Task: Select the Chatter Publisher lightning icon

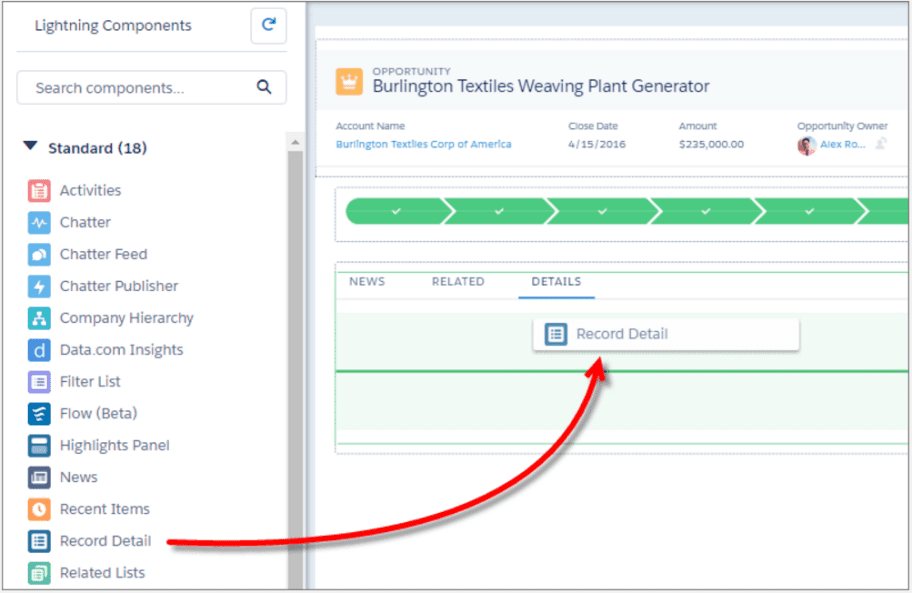Action: click(39, 287)
